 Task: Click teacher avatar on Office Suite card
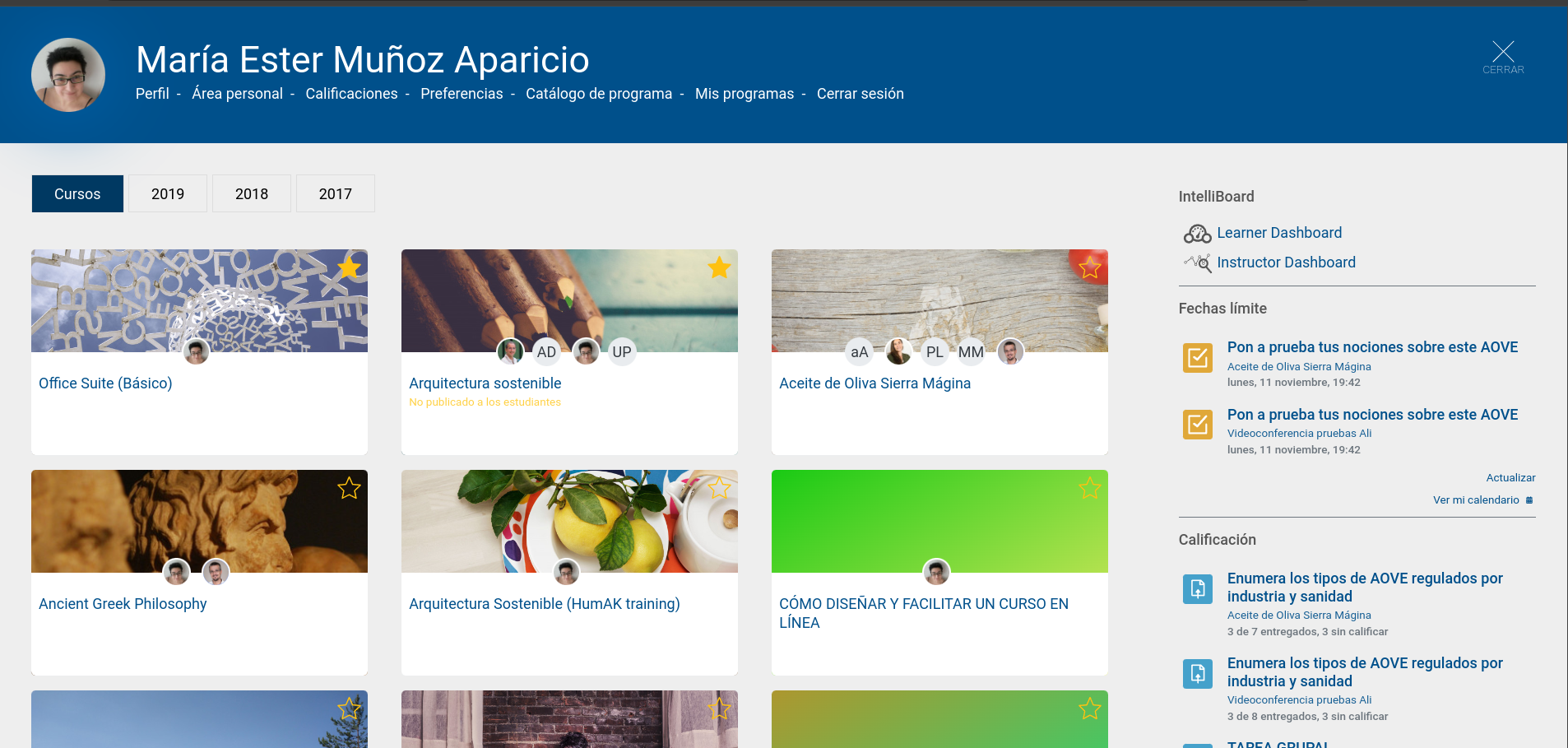point(196,352)
